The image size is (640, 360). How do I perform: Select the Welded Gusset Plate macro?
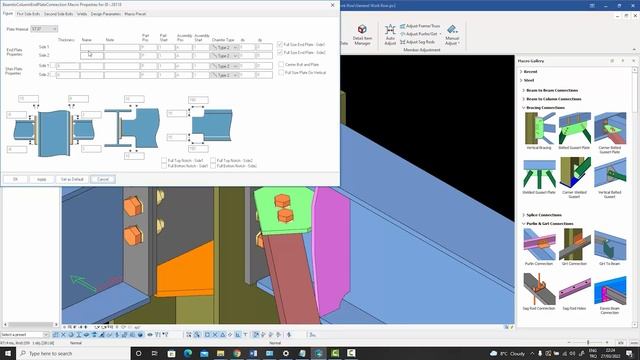click(539, 176)
